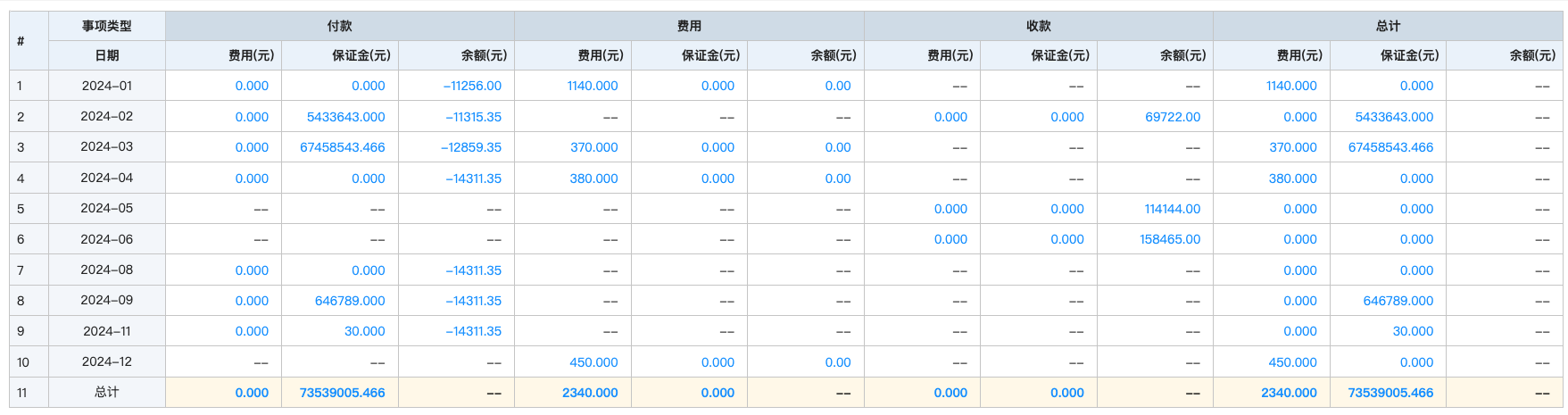
Task: Select the 收款 column group header
Action: point(1038,26)
